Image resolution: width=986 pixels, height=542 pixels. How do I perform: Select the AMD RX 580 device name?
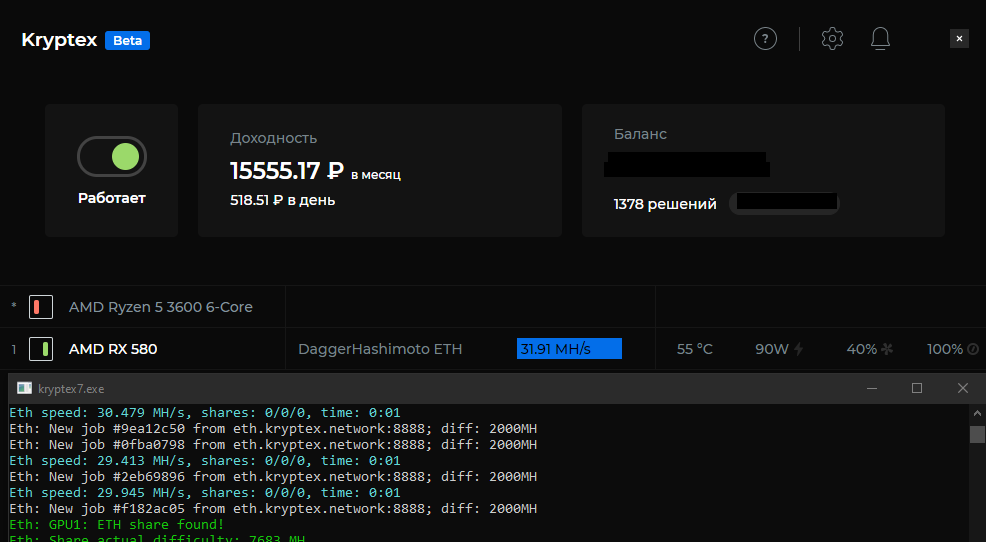(113, 349)
